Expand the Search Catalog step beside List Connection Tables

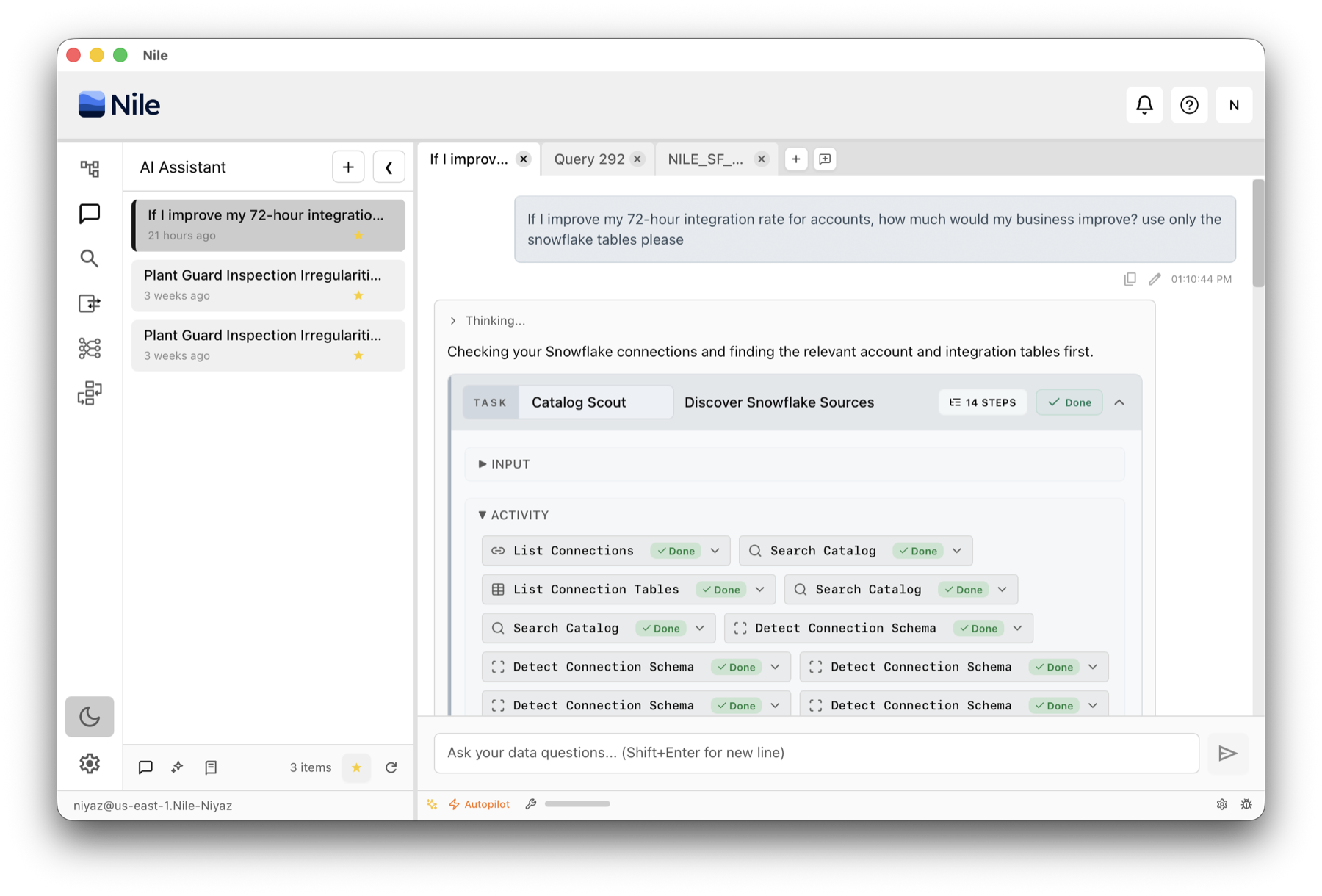click(x=1003, y=590)
